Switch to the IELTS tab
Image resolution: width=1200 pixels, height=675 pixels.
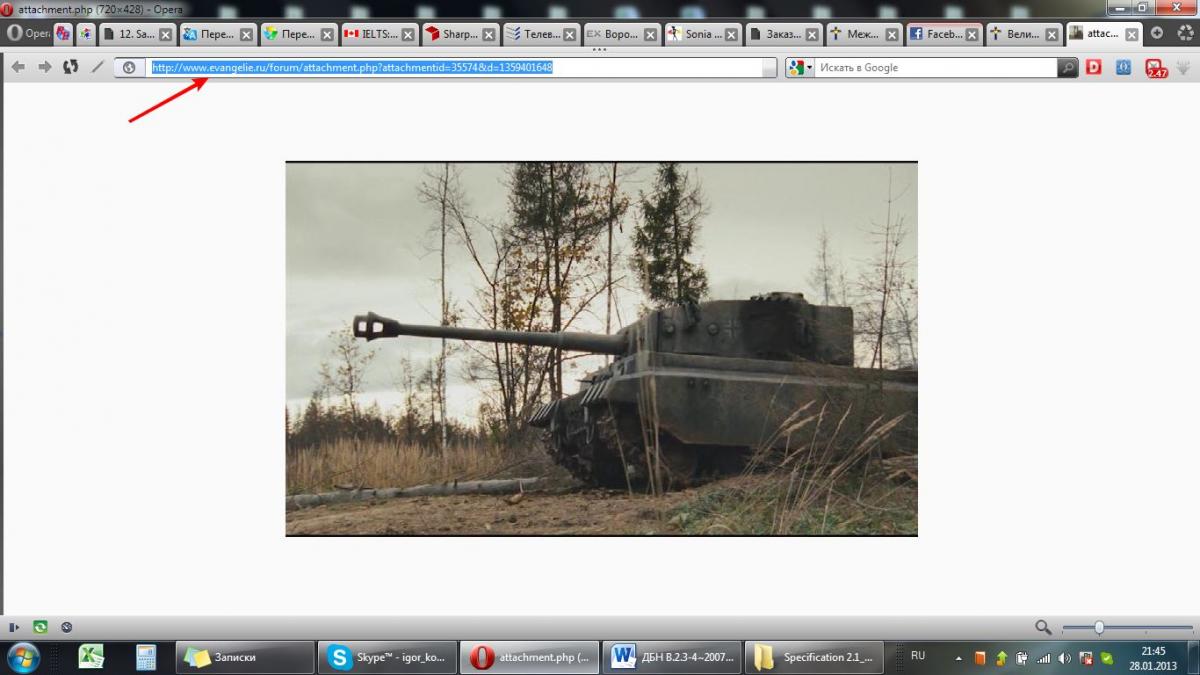[370, 34]
